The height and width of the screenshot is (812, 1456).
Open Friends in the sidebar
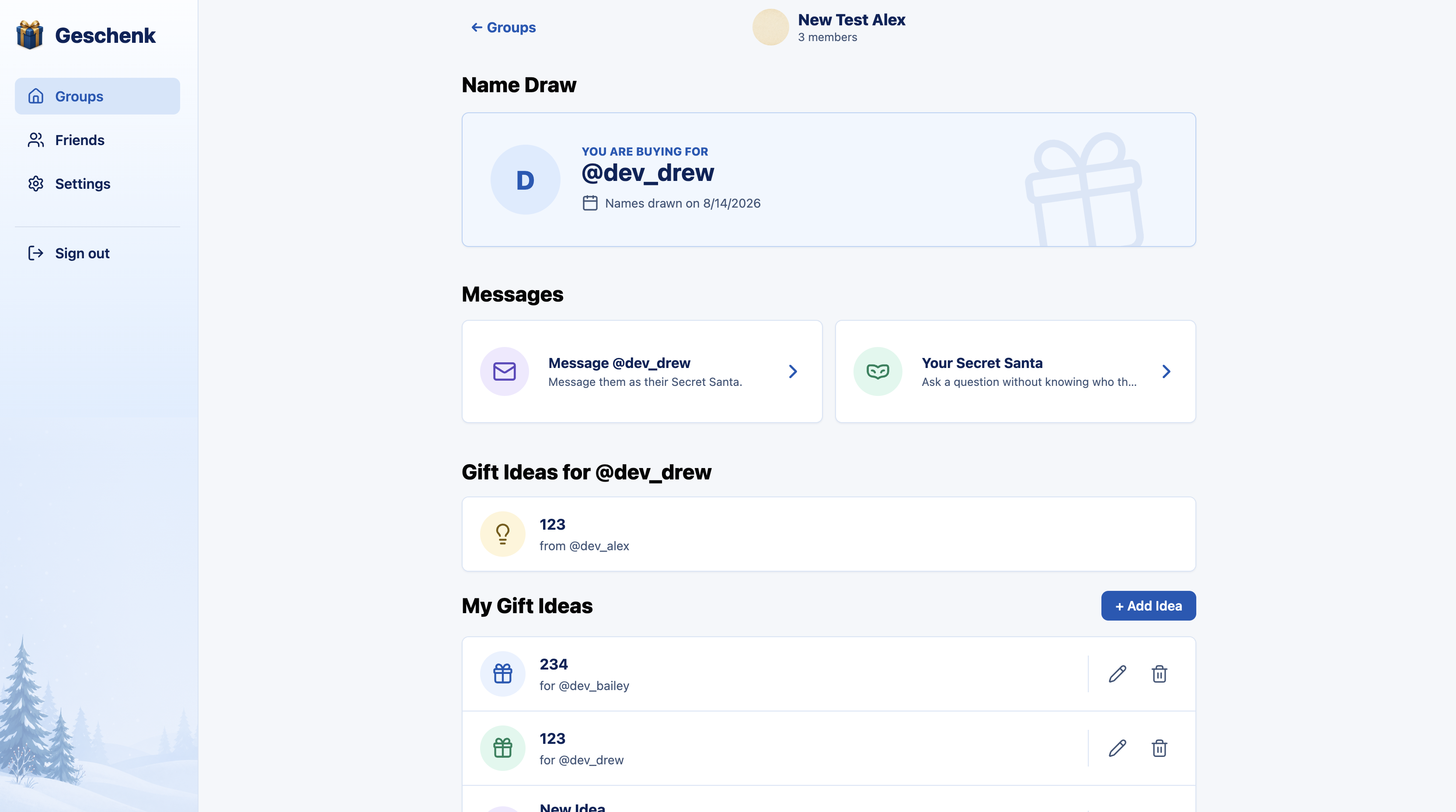coord(97,139)
